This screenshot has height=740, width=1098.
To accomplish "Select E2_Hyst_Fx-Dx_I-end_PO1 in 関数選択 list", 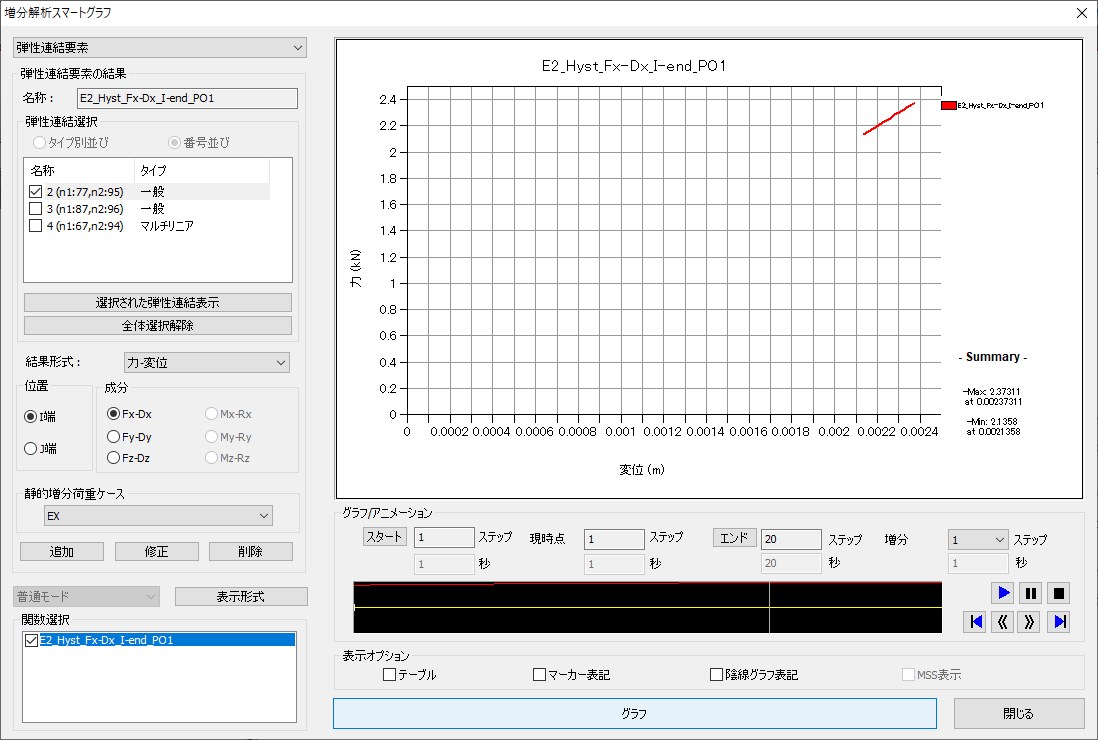I will click(167, 640).
